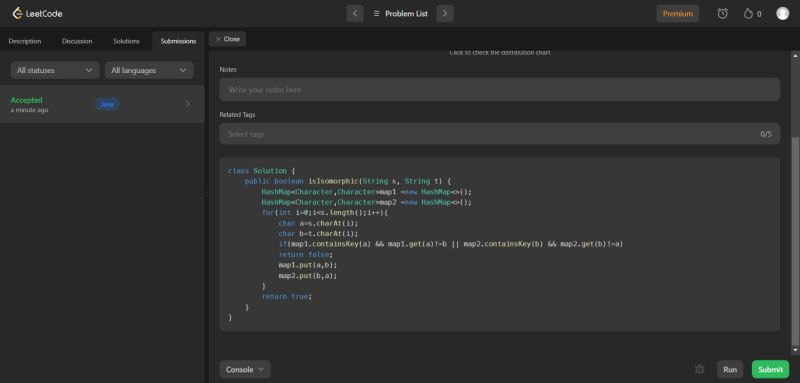Click the LeetCode logo
Screen dimensions: 800x383
pos(37,14)
